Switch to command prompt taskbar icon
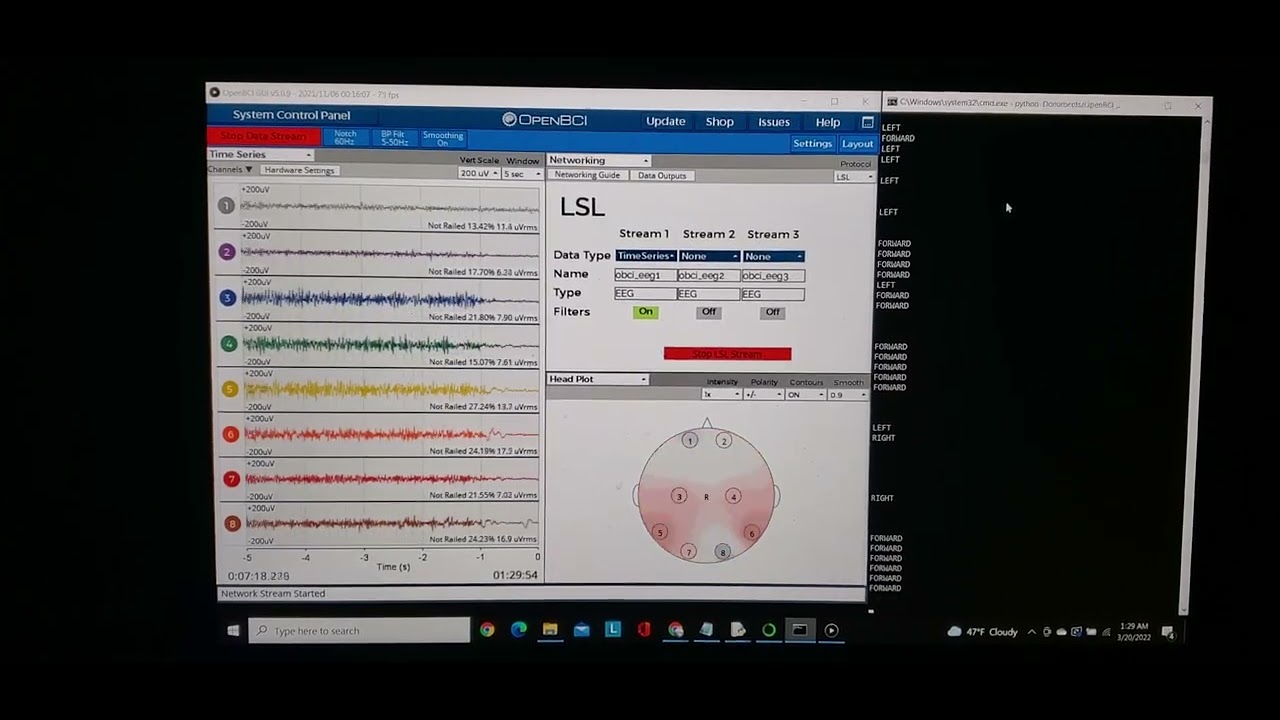Viewport: 1280px width, 720px height. (x=799, y=630)
